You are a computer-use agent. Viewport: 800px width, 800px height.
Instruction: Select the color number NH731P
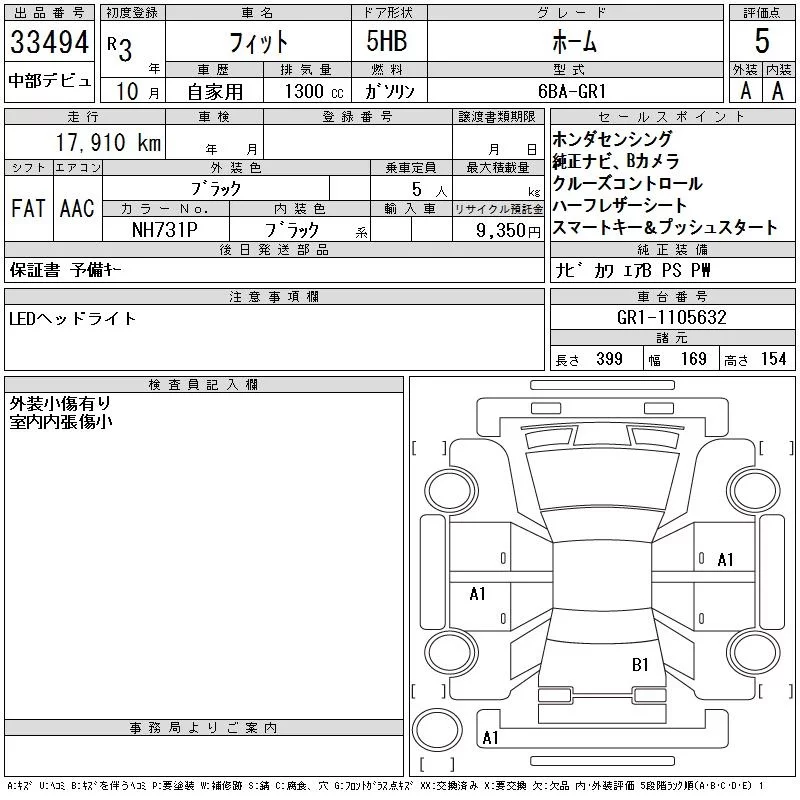(164, 230)
